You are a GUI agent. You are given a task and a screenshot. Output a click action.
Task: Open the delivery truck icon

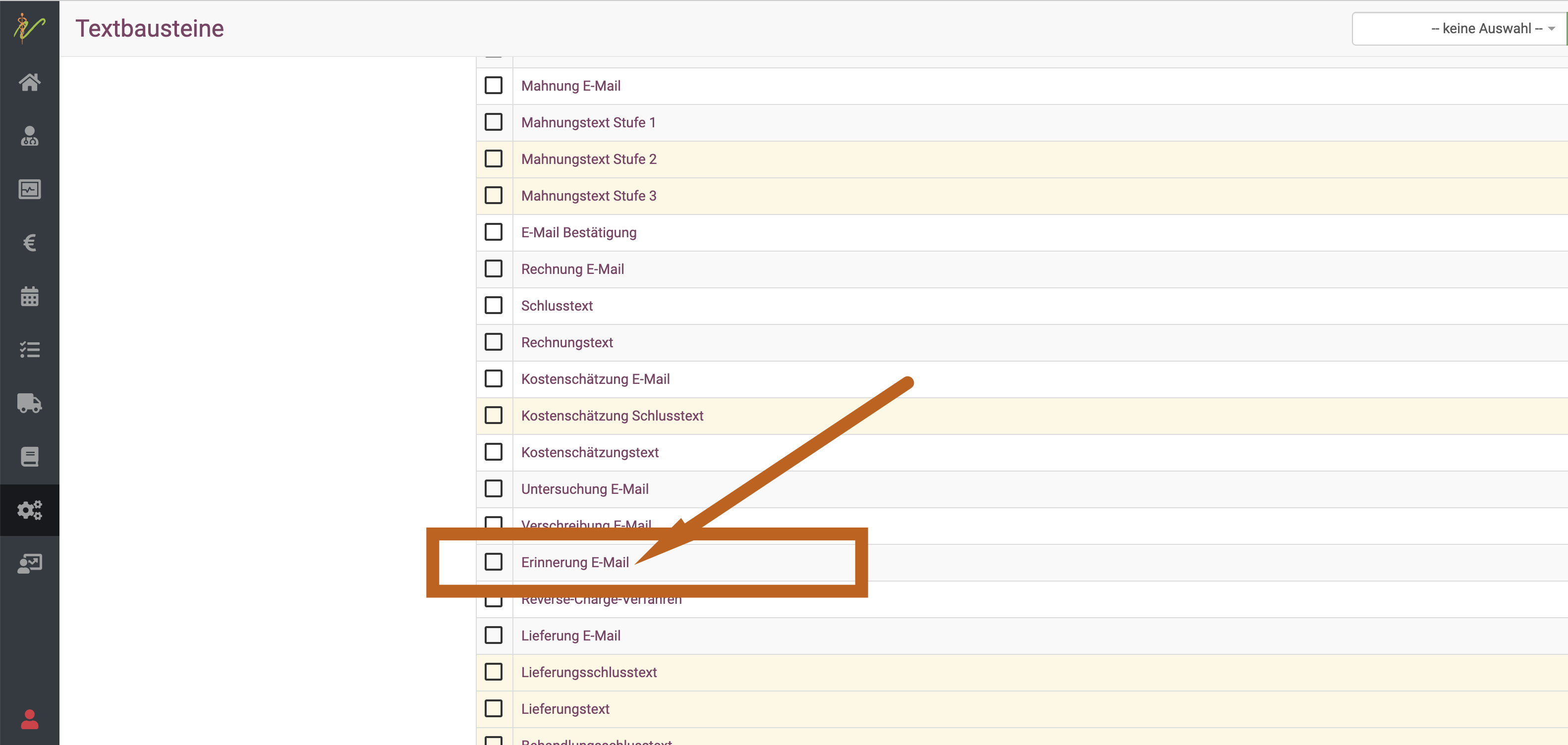29,403
